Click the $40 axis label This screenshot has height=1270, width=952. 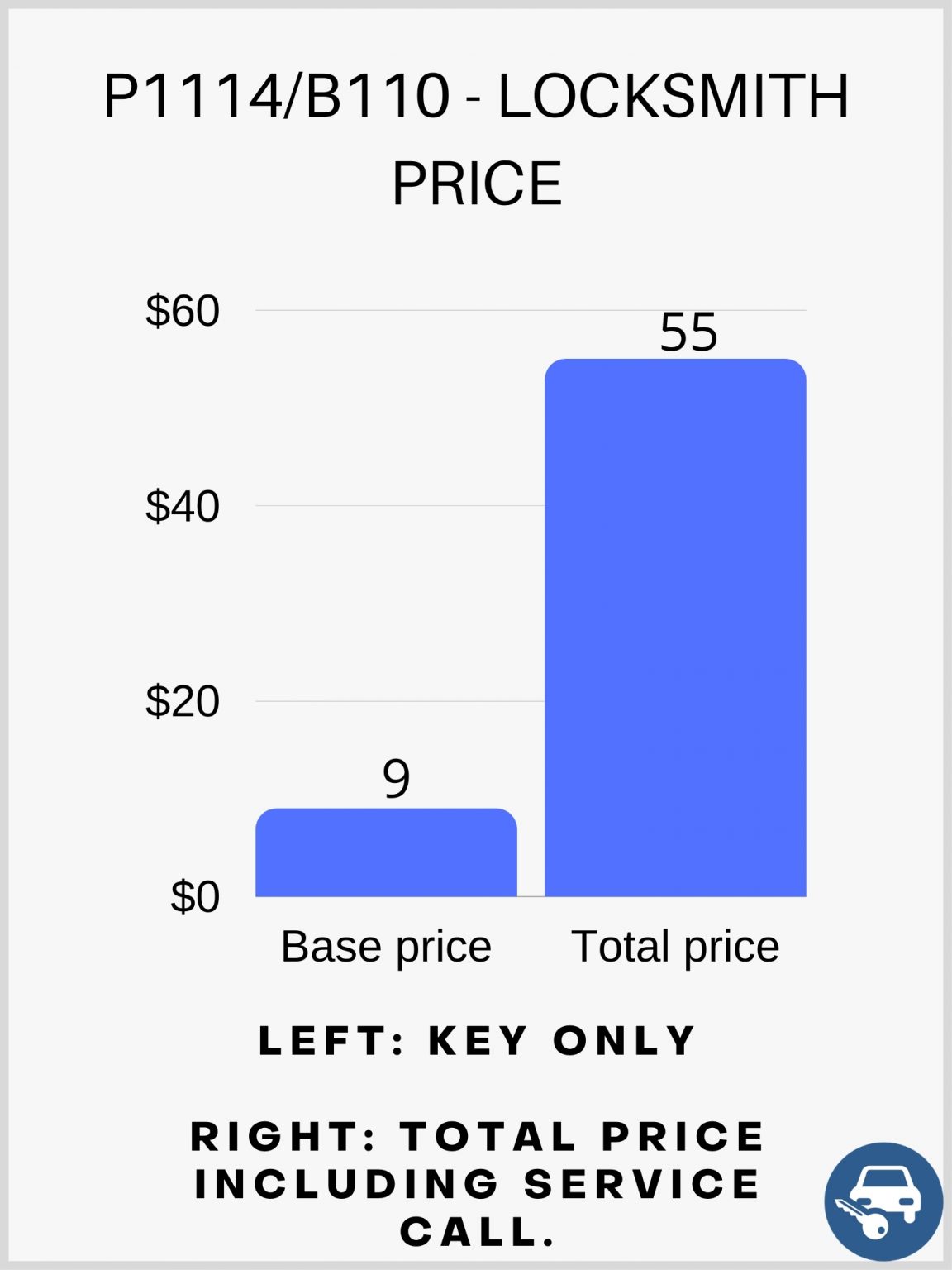pyautogui.click(x=183, y=506)
